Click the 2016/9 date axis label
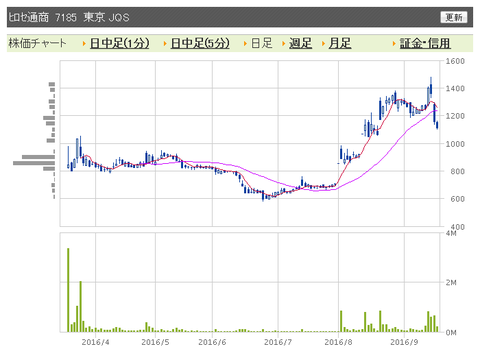 (x=404, y=342)
